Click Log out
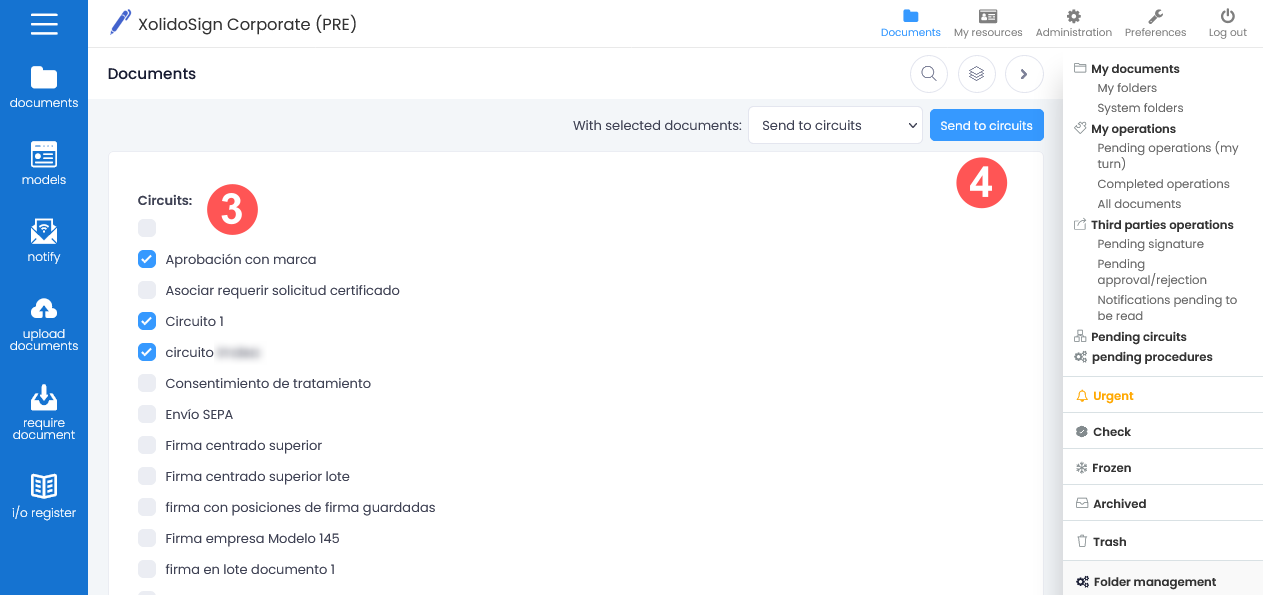 [1227, 23]
